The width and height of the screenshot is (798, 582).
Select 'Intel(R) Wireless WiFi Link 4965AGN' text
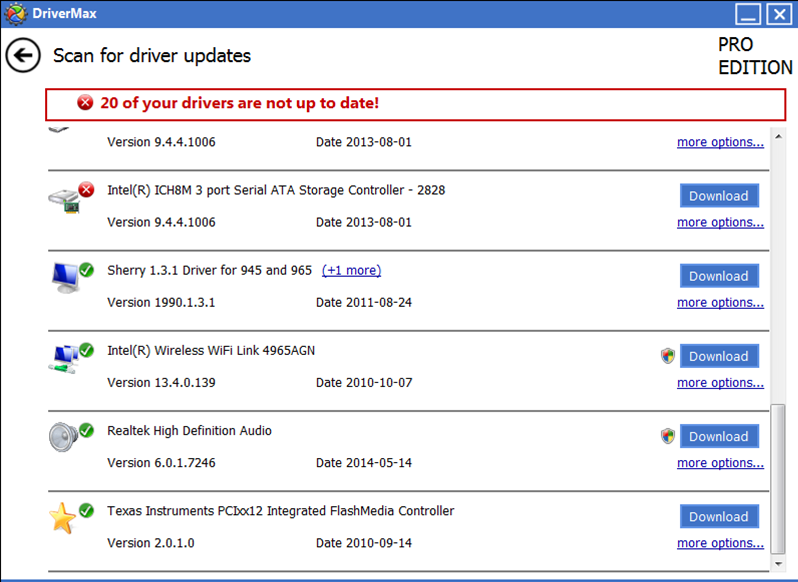[211, 351]
